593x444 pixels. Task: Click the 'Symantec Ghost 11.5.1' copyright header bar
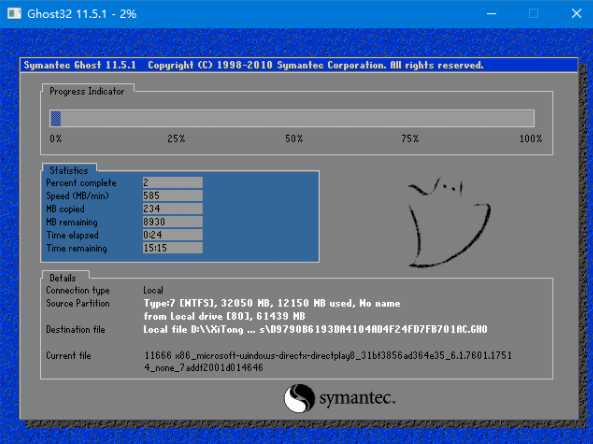coord(299,65)
